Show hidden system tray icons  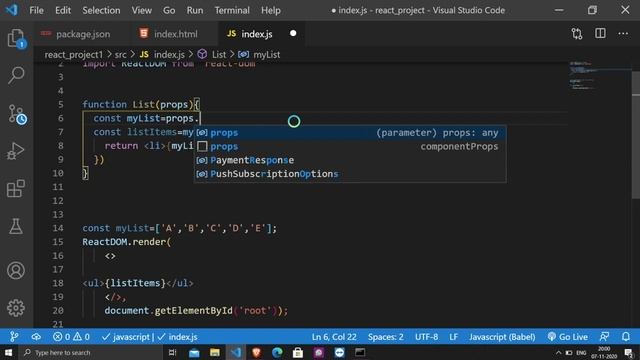tap(558, 353)
